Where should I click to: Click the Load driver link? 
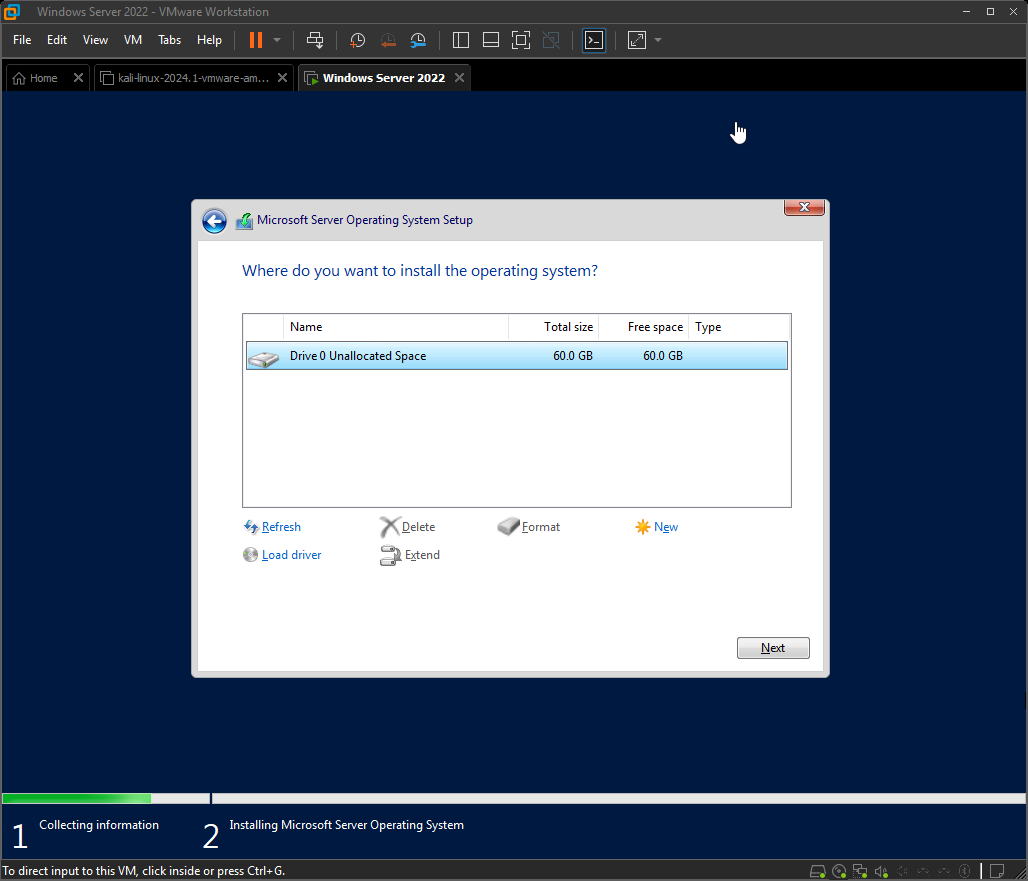pos(292,555)
